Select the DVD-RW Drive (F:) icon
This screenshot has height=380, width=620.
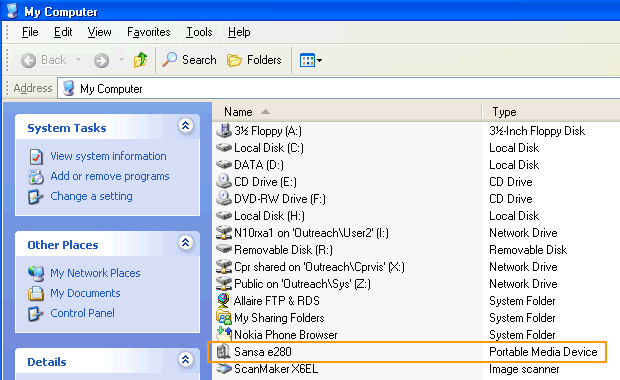tap(223, 199)
